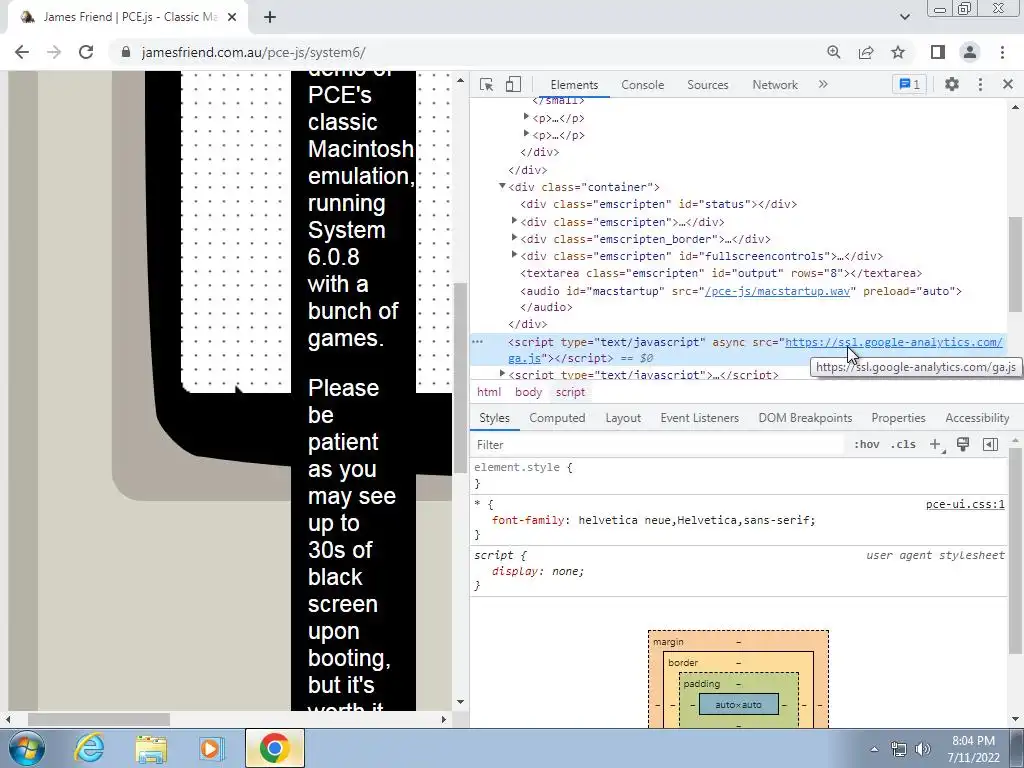Image resolution: width=1024 pixels, height=768 pixels.
Task: Close the DevTools panel
Action: coord(1008,84)
